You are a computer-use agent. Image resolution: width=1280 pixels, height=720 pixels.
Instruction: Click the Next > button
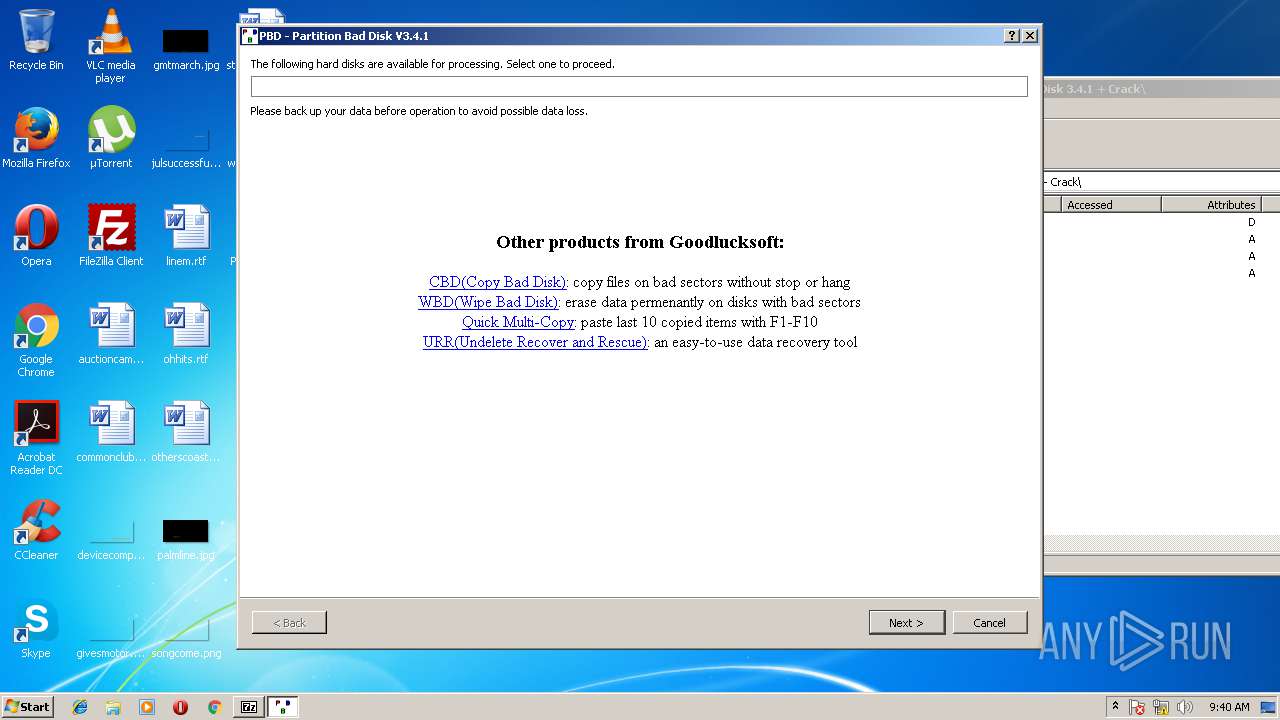[907, 622]
